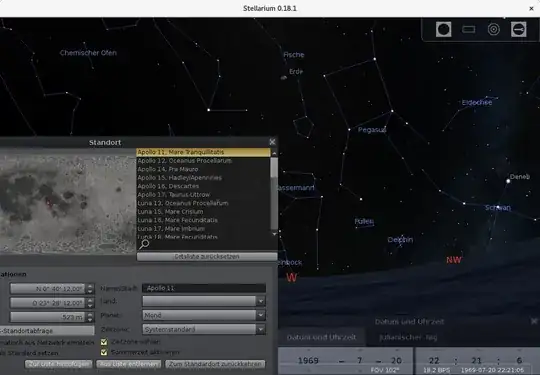Click the NW compass marker
The width and height of the screenshot is (540, 375).
(454, 260)
